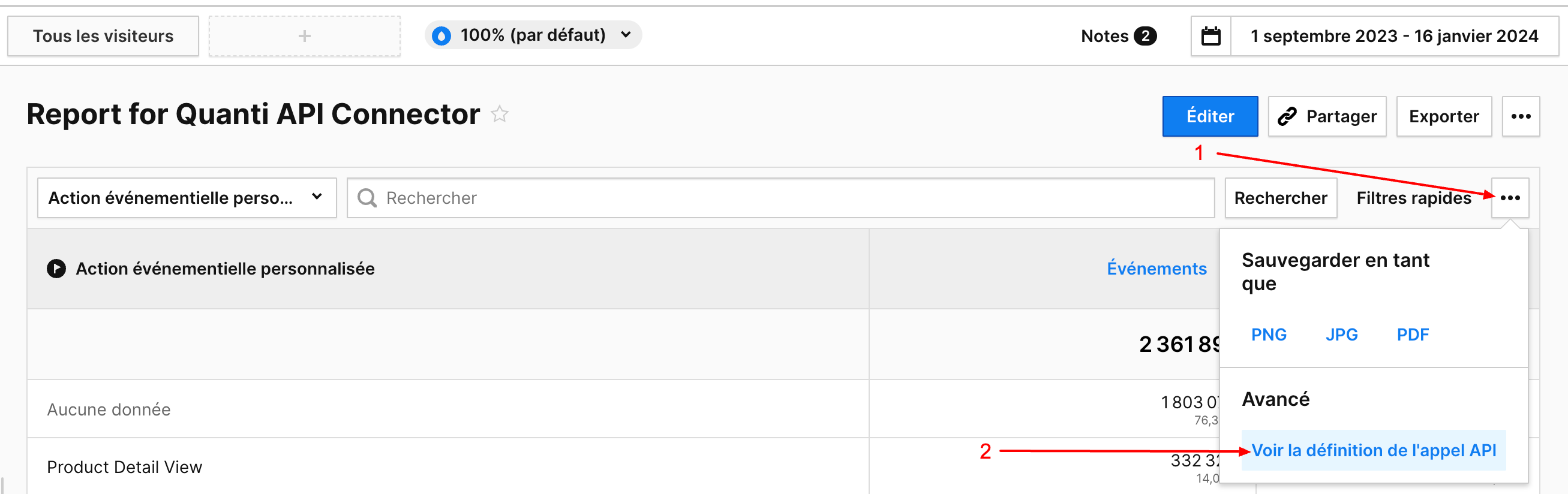Open the Action événementielle perso dropdown
Image resolution: width=1568 pixels, height=494 pixels.
coord(187,198)
